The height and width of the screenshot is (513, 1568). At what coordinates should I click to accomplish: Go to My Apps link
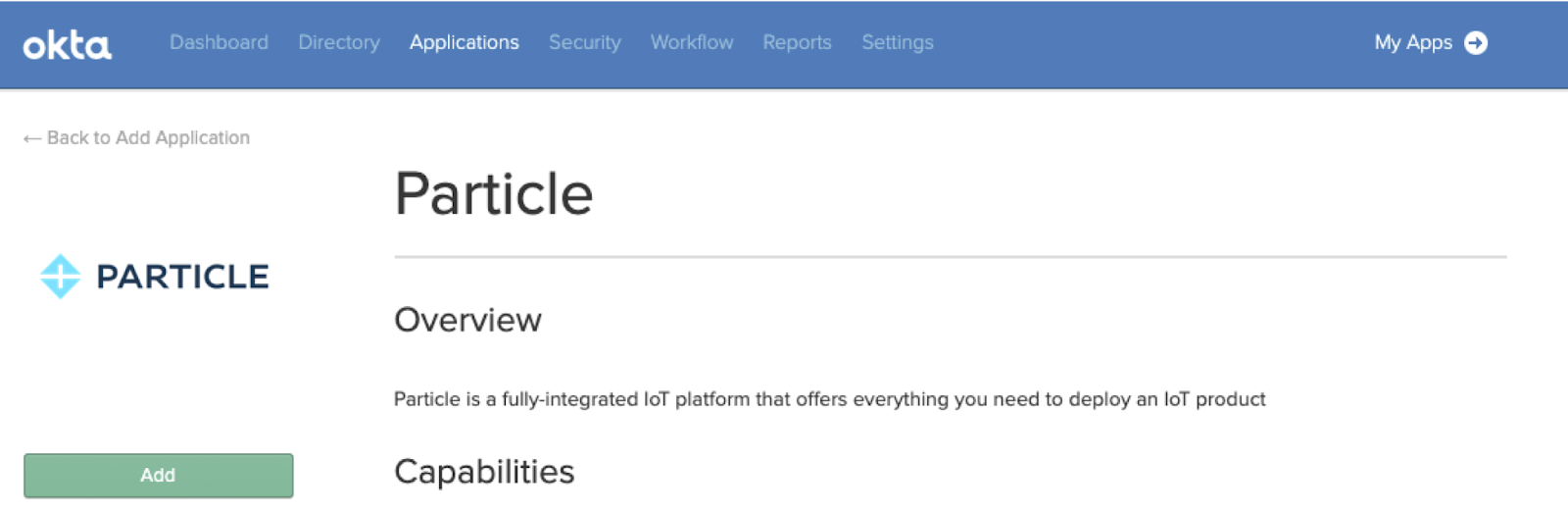pos(1413,42)
